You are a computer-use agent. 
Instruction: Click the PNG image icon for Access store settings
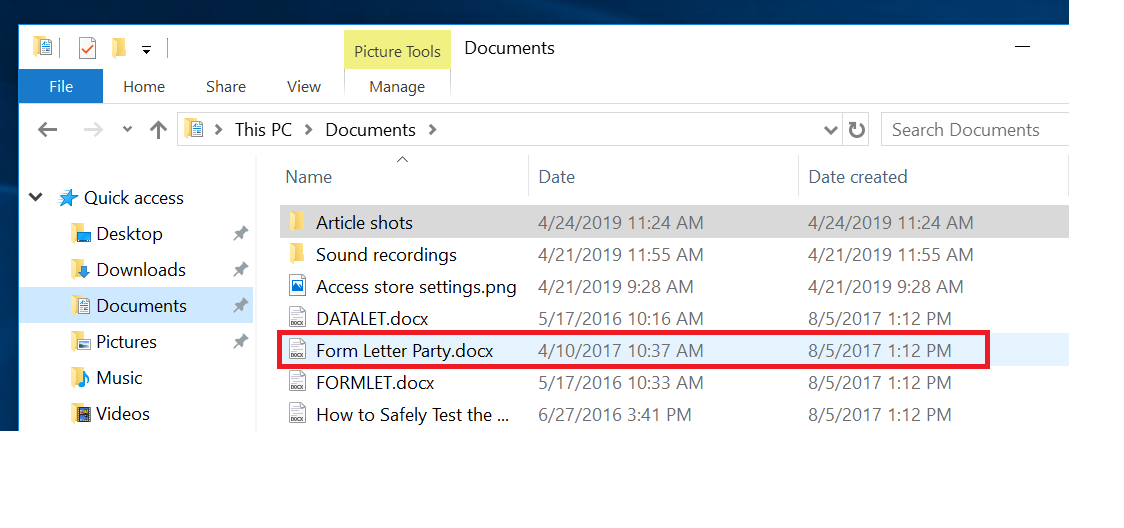tap(297, 286)
